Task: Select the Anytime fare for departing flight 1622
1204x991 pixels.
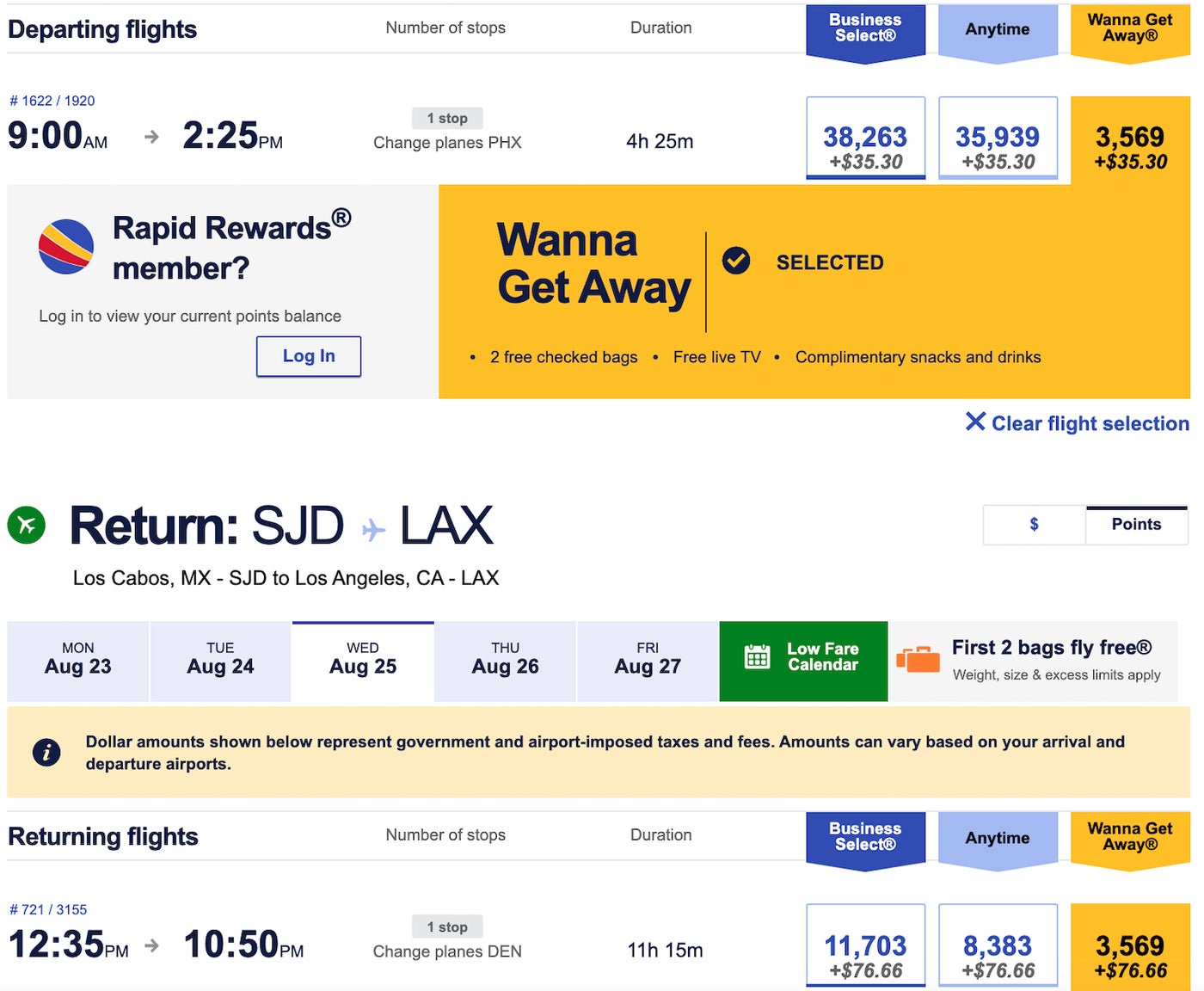Action: click(999, 138)
